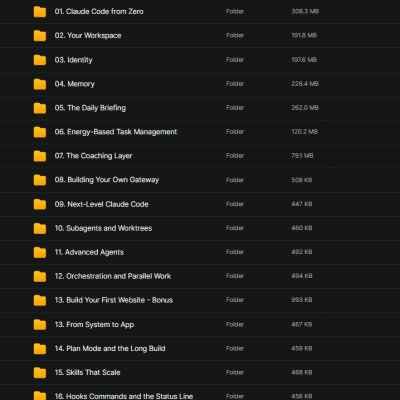Click folder icon beside 03. Identity
The height and width of the screenshot is (400, 400).
pyautogui.click(x=40, y=60)
